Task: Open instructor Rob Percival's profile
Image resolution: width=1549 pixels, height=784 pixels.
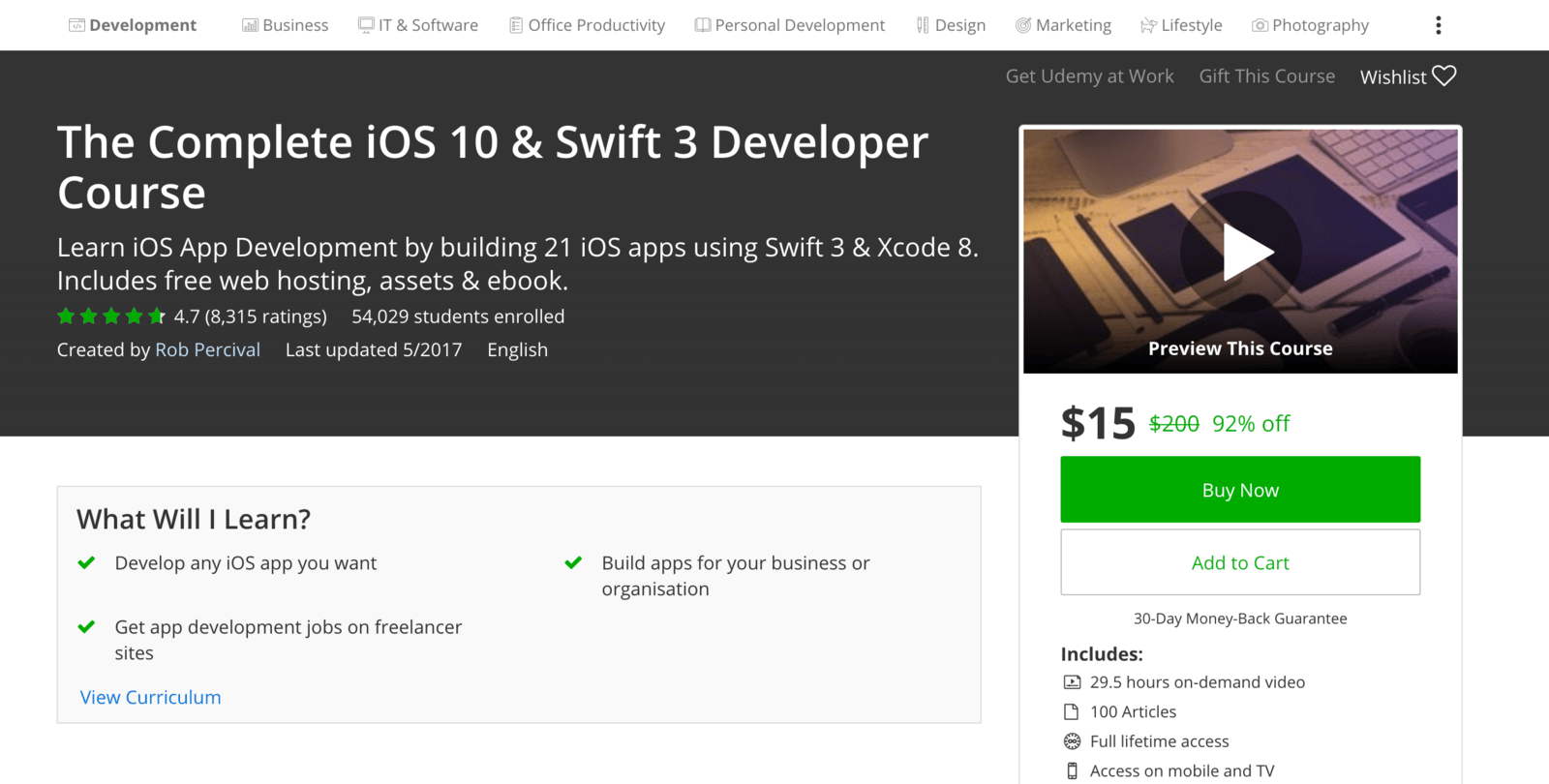Action: 207,349
